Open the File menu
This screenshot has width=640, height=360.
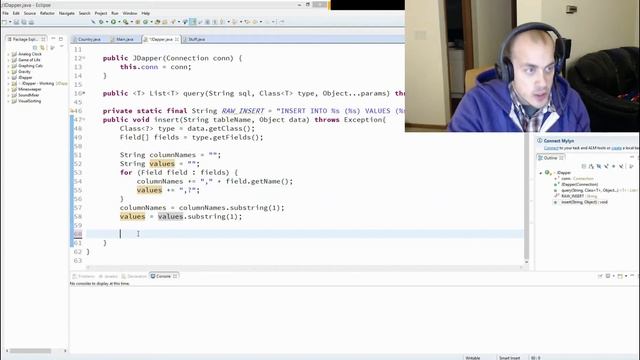tap(5, 13)
